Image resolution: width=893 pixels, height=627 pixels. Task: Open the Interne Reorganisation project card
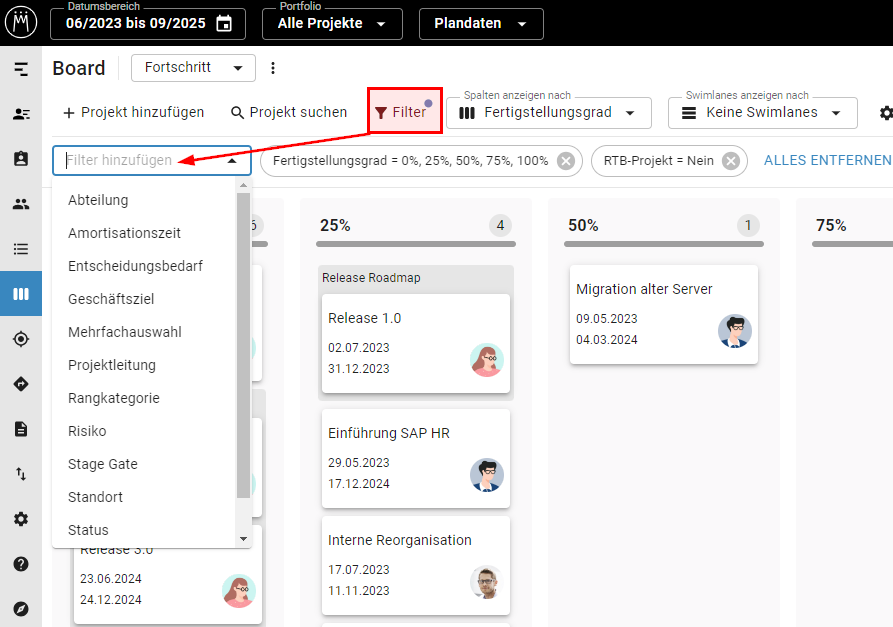coord(416,565)
